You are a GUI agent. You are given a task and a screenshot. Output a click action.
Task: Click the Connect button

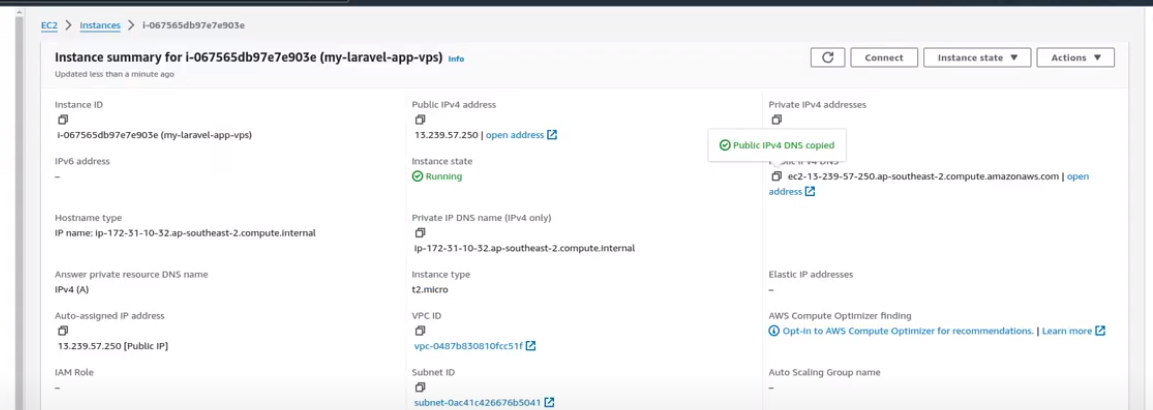point(884,58)
